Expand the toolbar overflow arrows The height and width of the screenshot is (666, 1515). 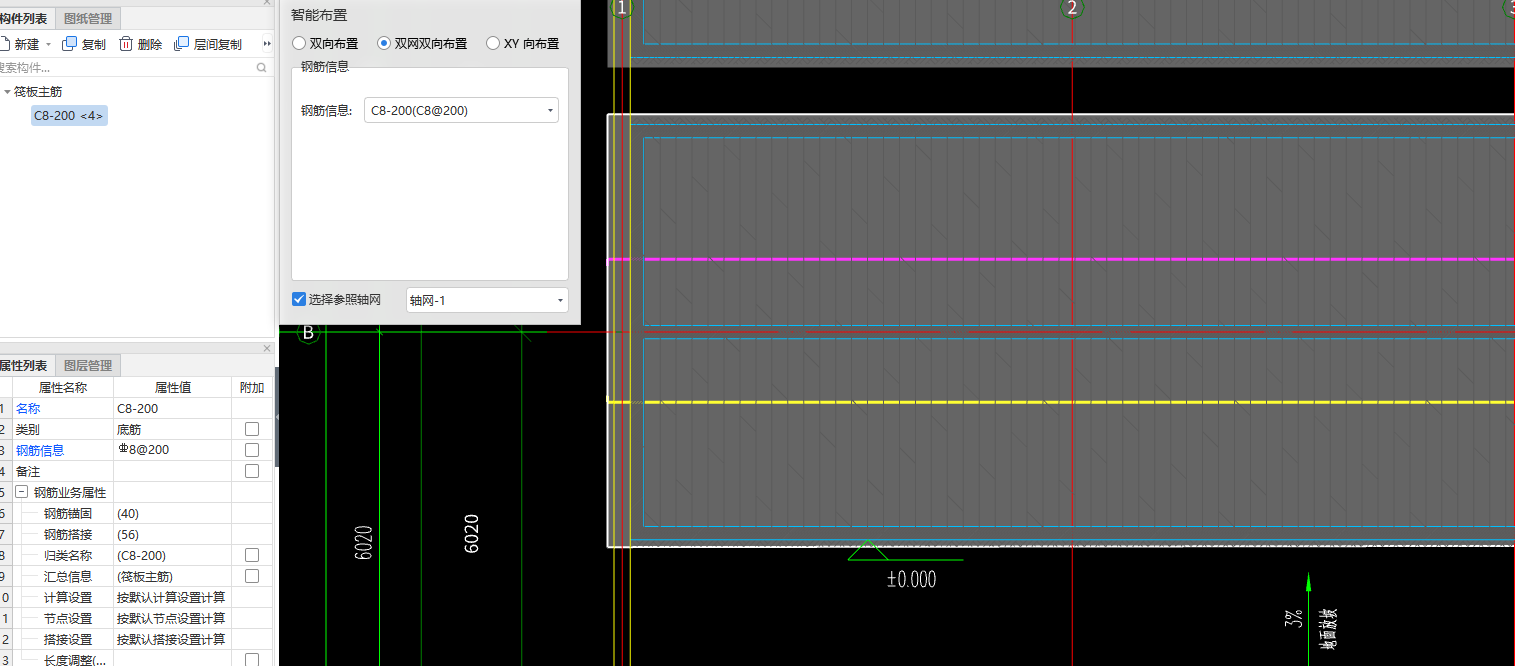click(267, 44)
